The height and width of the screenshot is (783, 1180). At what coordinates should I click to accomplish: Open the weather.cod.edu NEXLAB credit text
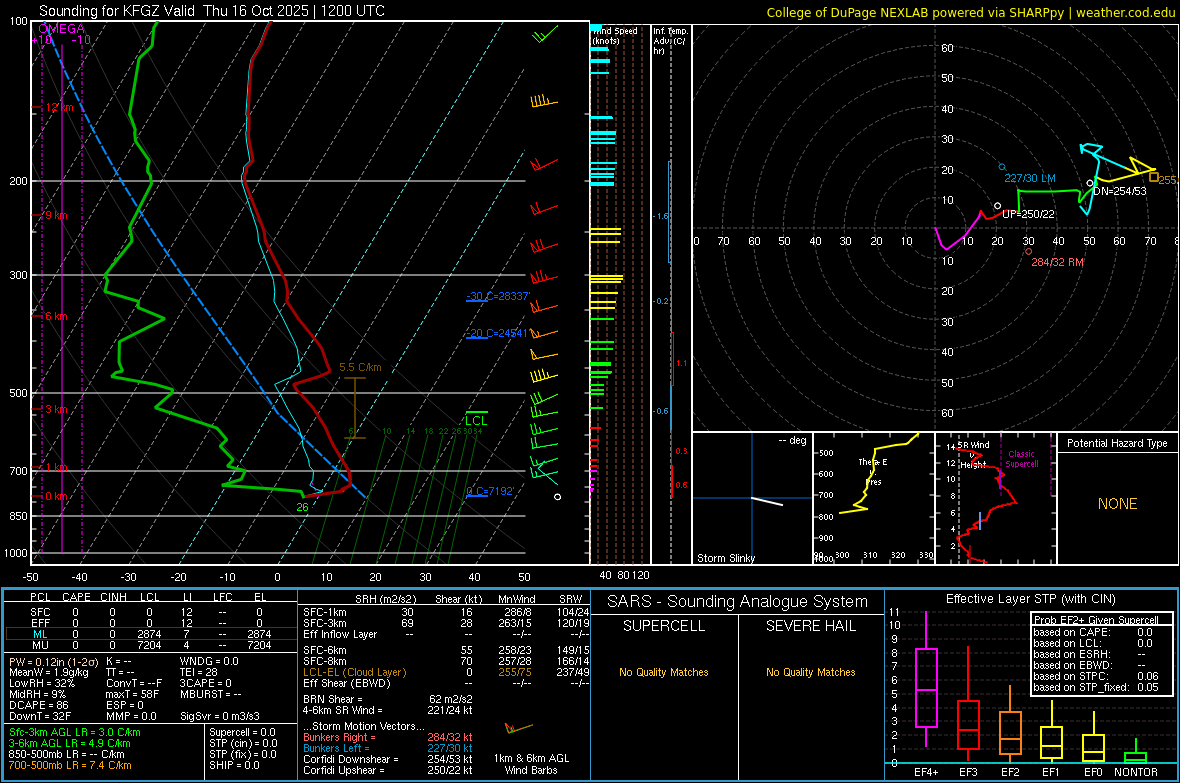[971, 12]
